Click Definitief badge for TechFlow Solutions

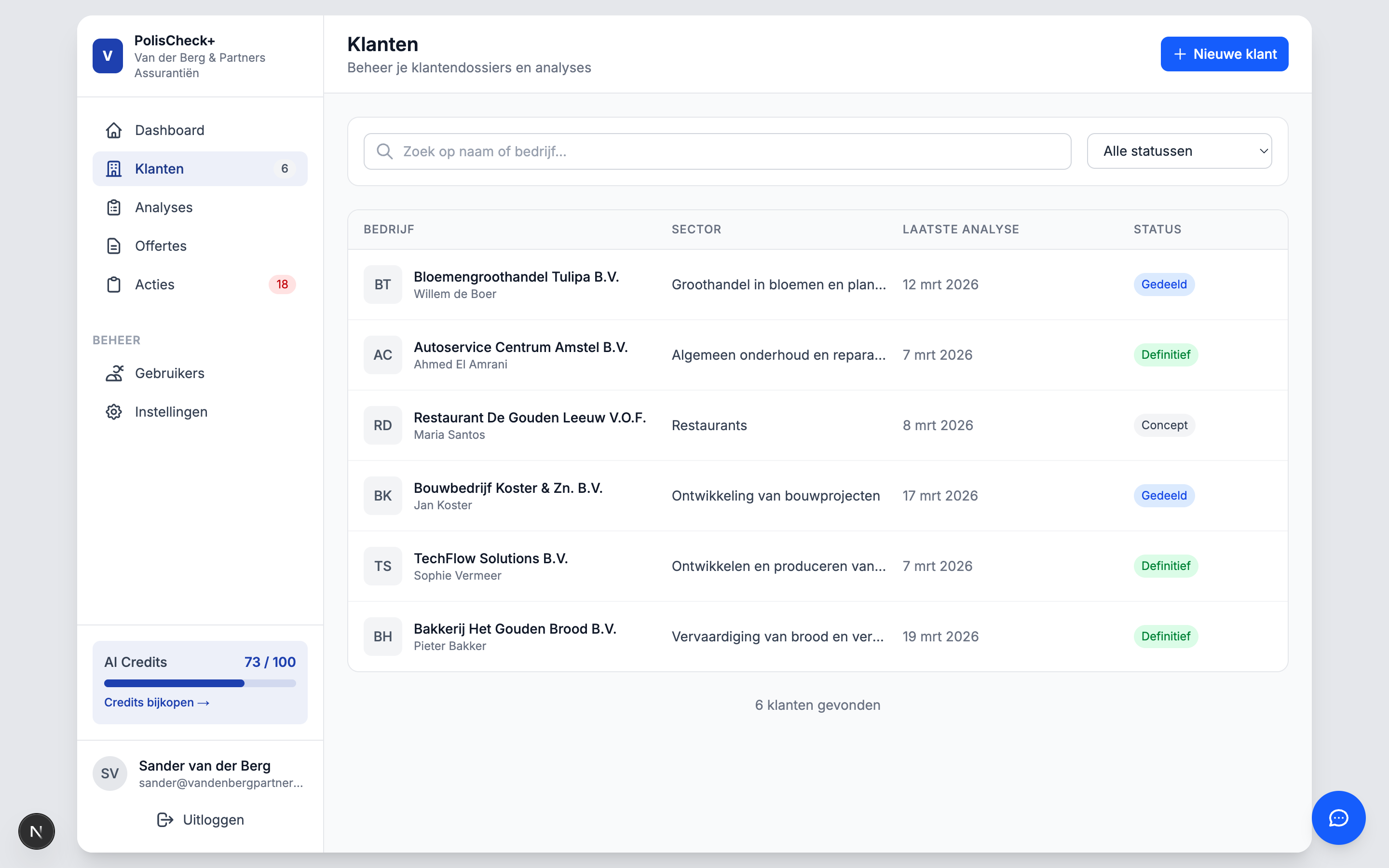click(1165, 566)
